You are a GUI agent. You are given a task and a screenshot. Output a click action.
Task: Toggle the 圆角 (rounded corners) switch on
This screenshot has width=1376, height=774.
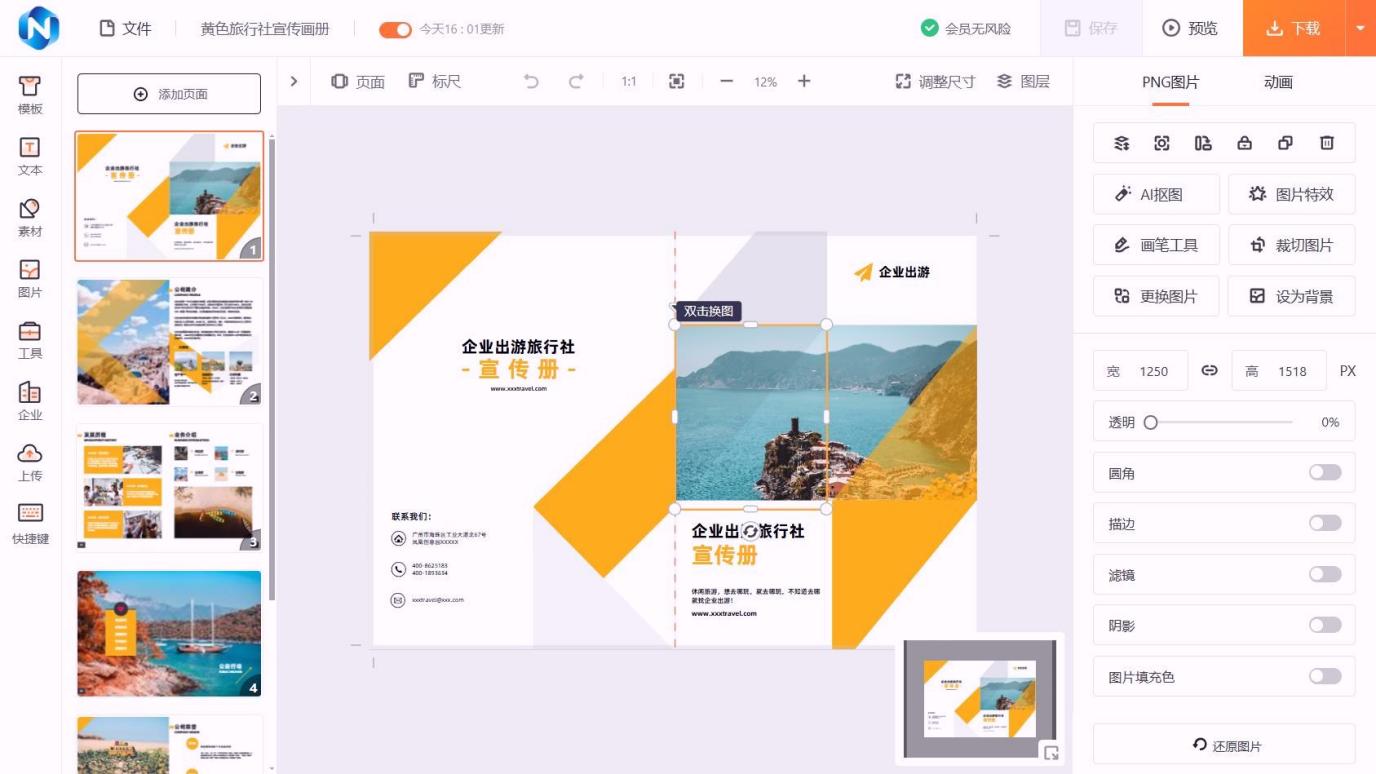pyautogui.click(x=1323, y=472)
